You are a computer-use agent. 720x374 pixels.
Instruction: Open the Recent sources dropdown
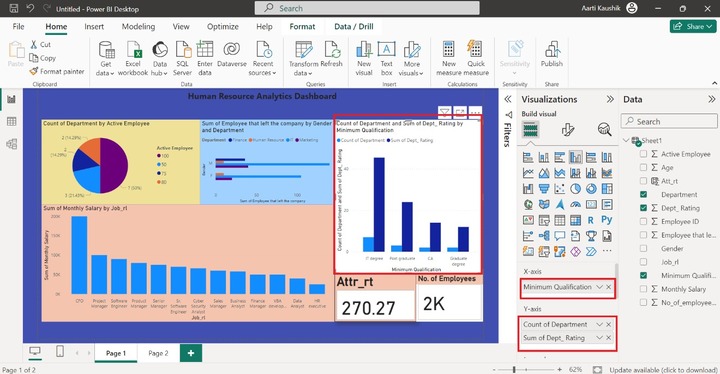[x=263, y=58]
